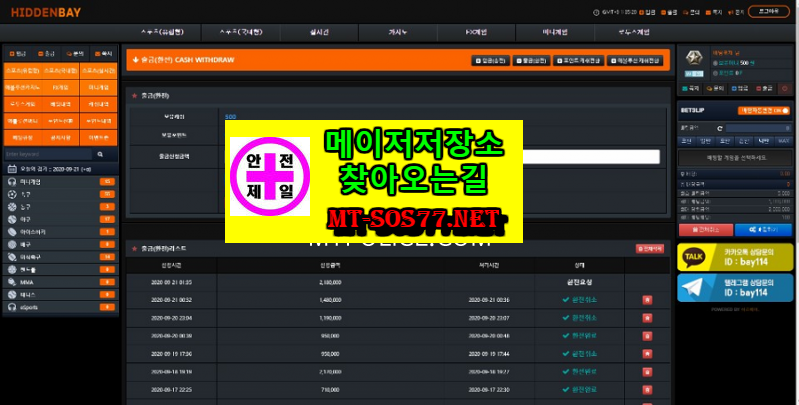799x405 pixels.
Task: Click the 1,480,000 amount cell
Action: pos(330,300)
